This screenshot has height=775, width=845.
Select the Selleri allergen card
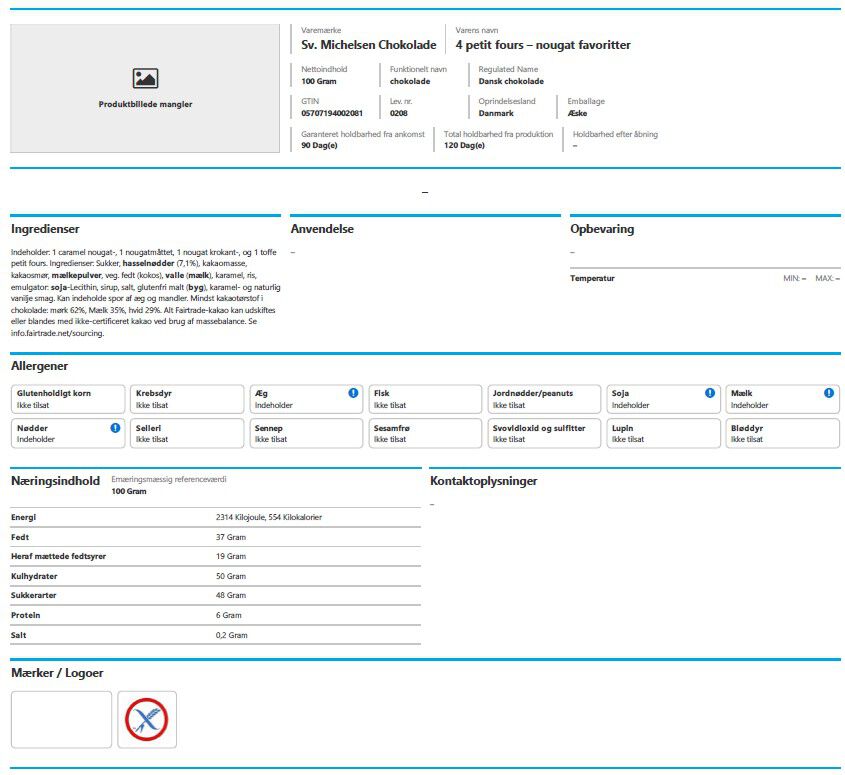click(187, 433)
